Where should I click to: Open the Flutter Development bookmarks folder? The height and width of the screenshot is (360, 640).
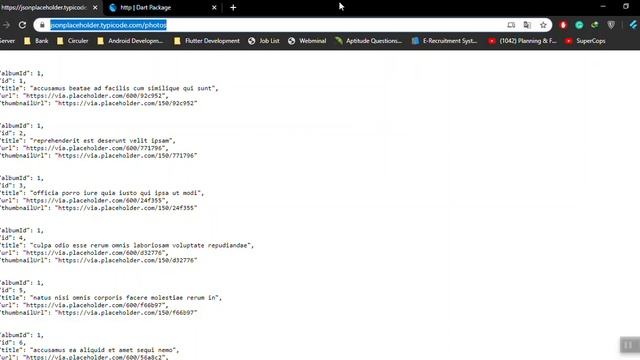(207, 41)
